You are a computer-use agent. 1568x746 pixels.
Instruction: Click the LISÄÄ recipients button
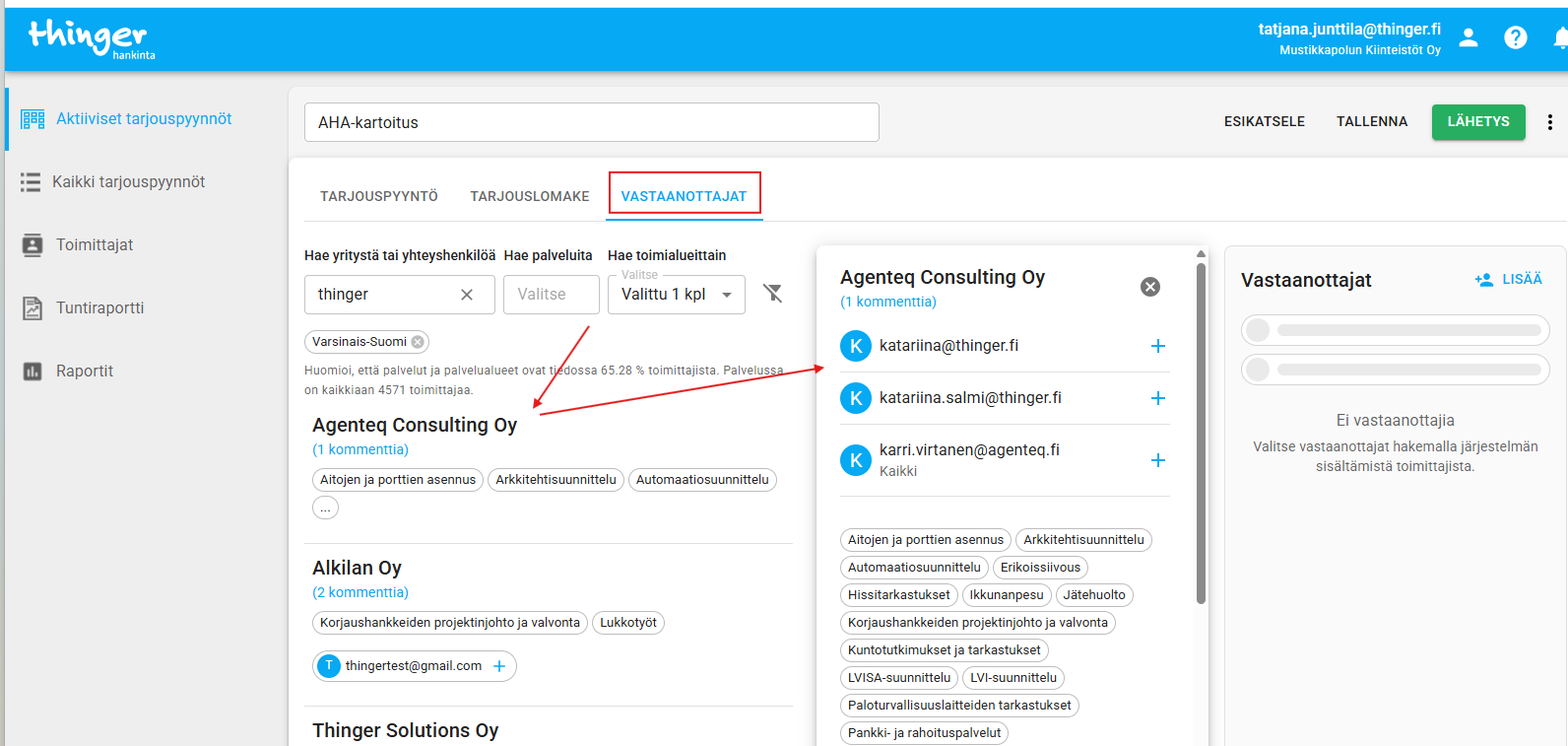pos(1509,280)
